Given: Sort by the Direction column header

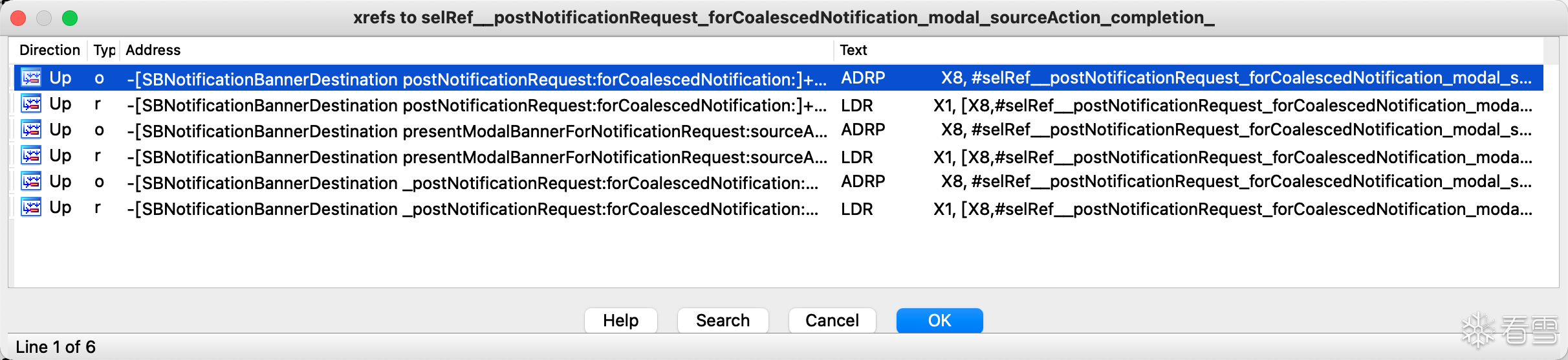Looking at the screenshot, I should [x=50, y=50].
